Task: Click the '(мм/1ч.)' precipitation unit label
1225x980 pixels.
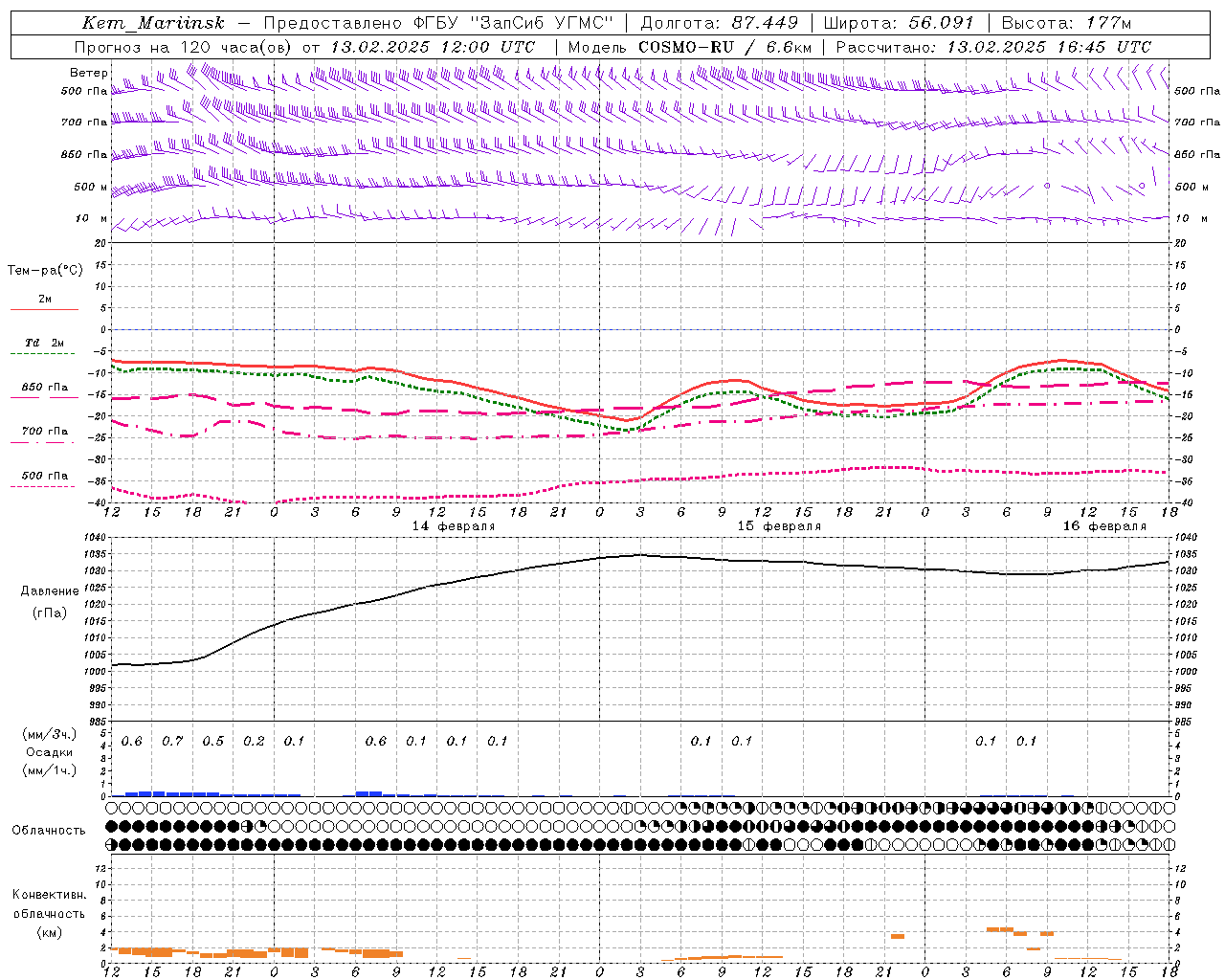Action: click(x=50, y=770)
